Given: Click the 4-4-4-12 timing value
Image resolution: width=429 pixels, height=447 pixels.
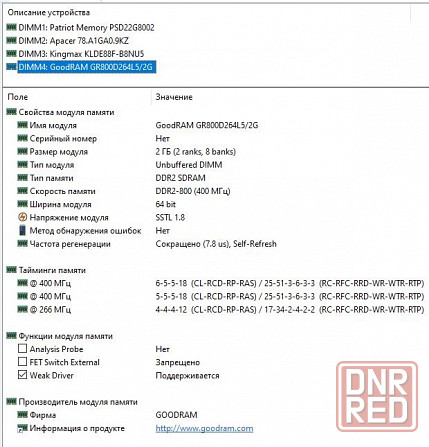Looking at the screenshot, I should point(290,310).
